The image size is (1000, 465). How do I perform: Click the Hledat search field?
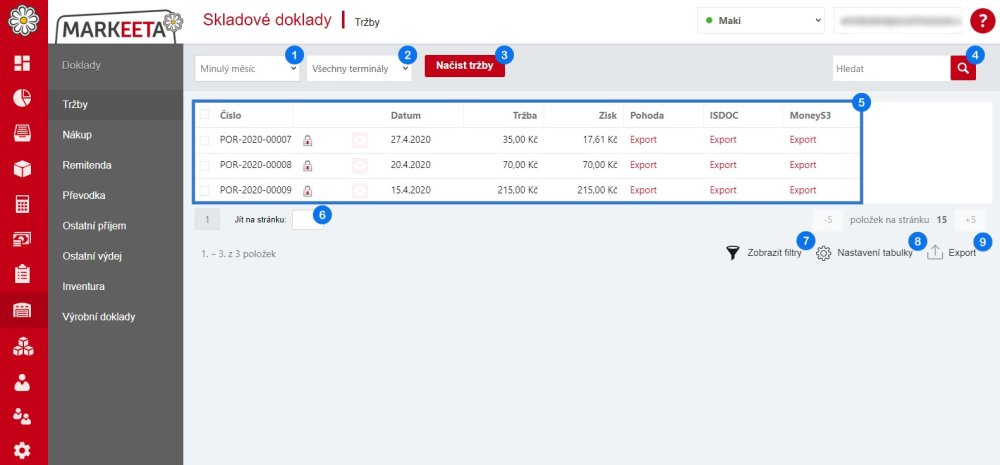(891, 68)
